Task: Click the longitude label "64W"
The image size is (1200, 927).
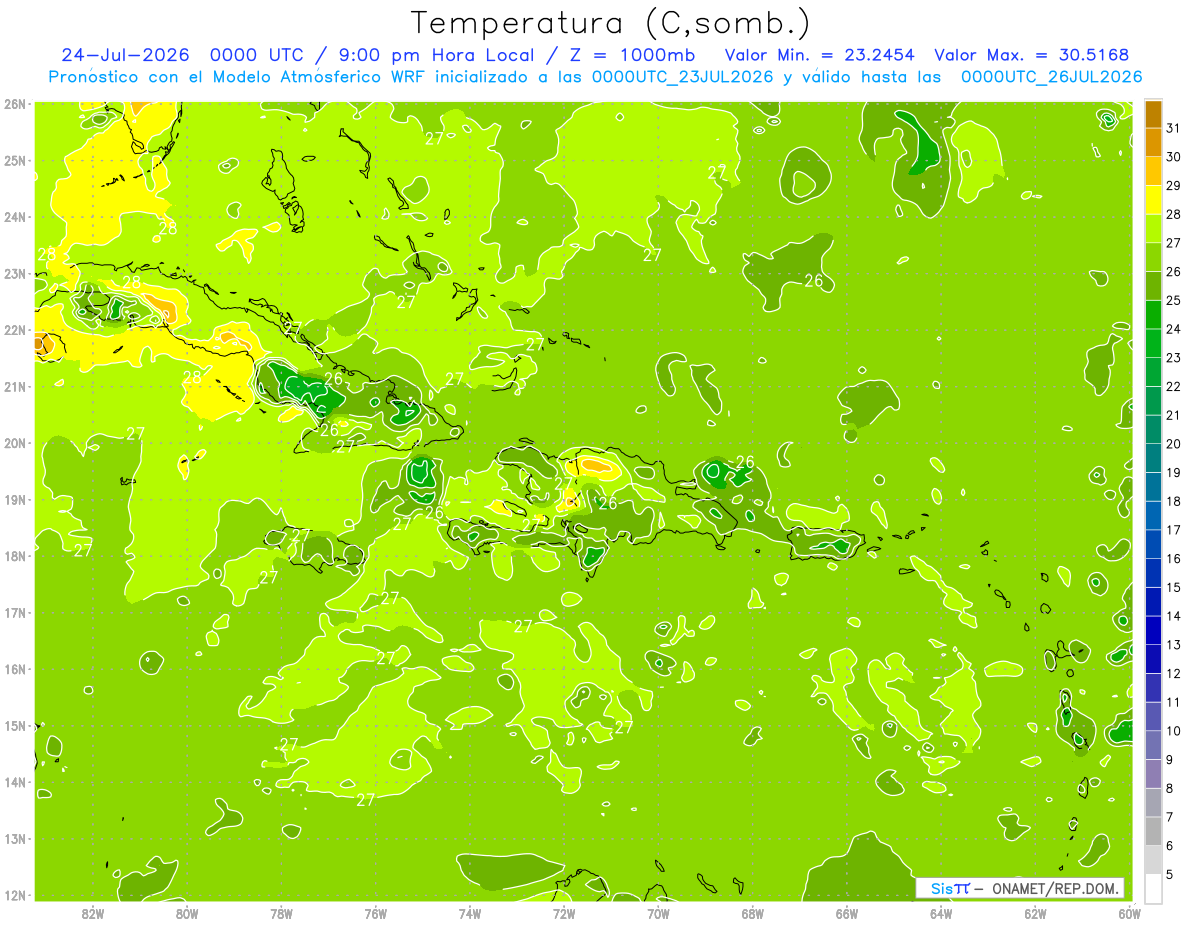Action: click(x=941, y=913)
